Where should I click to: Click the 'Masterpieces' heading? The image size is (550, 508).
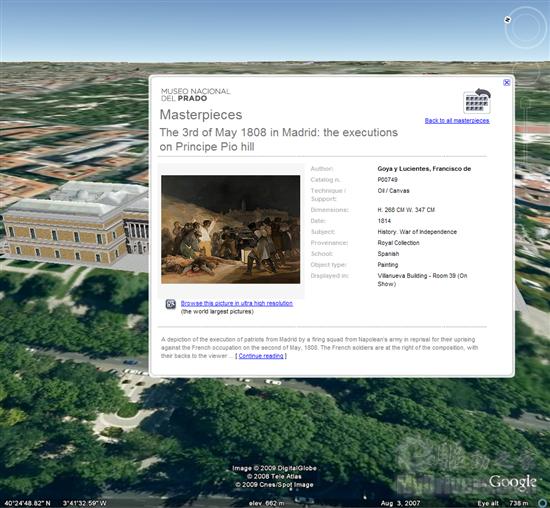(201, 115)
